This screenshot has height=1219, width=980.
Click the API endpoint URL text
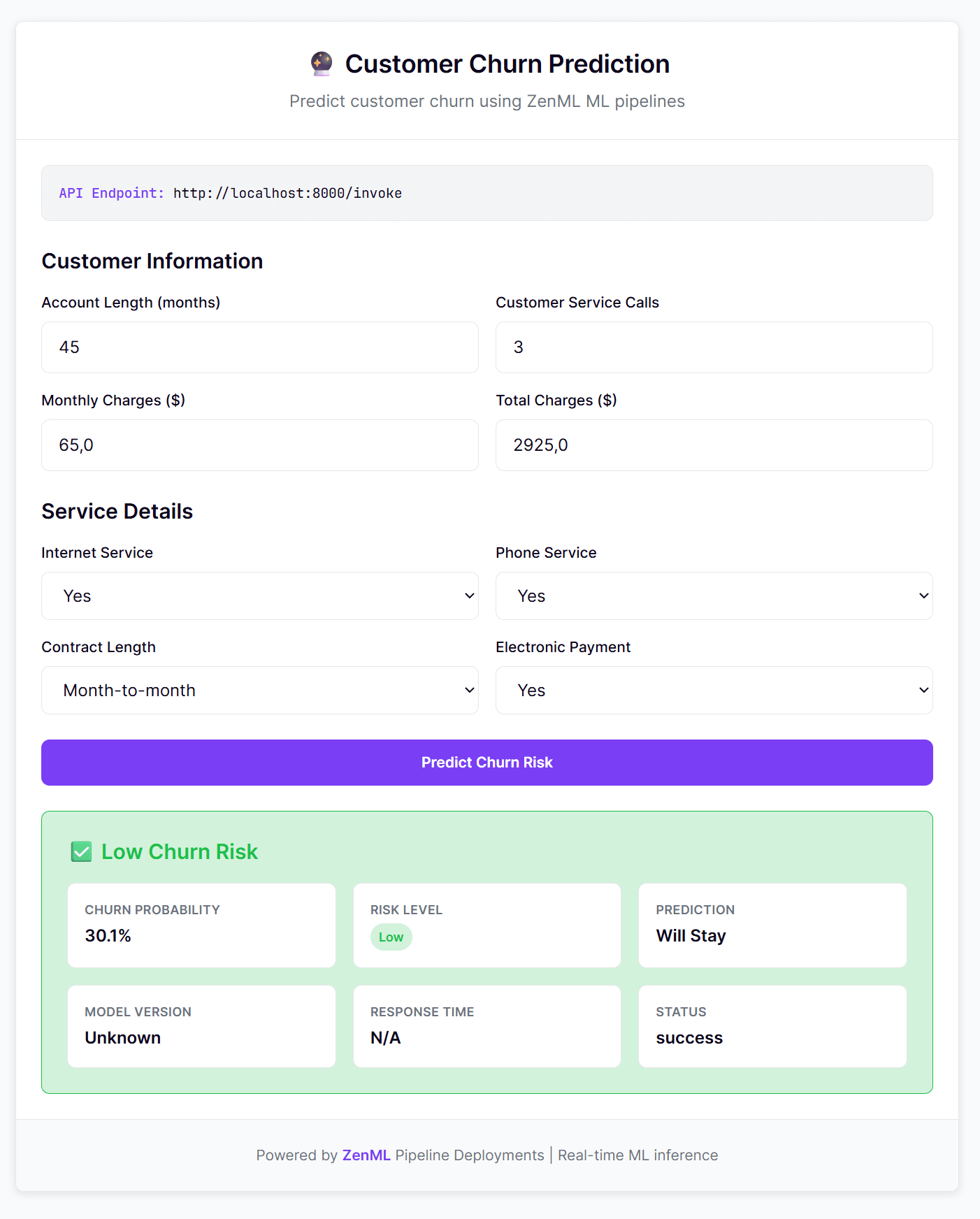point(287,193)
